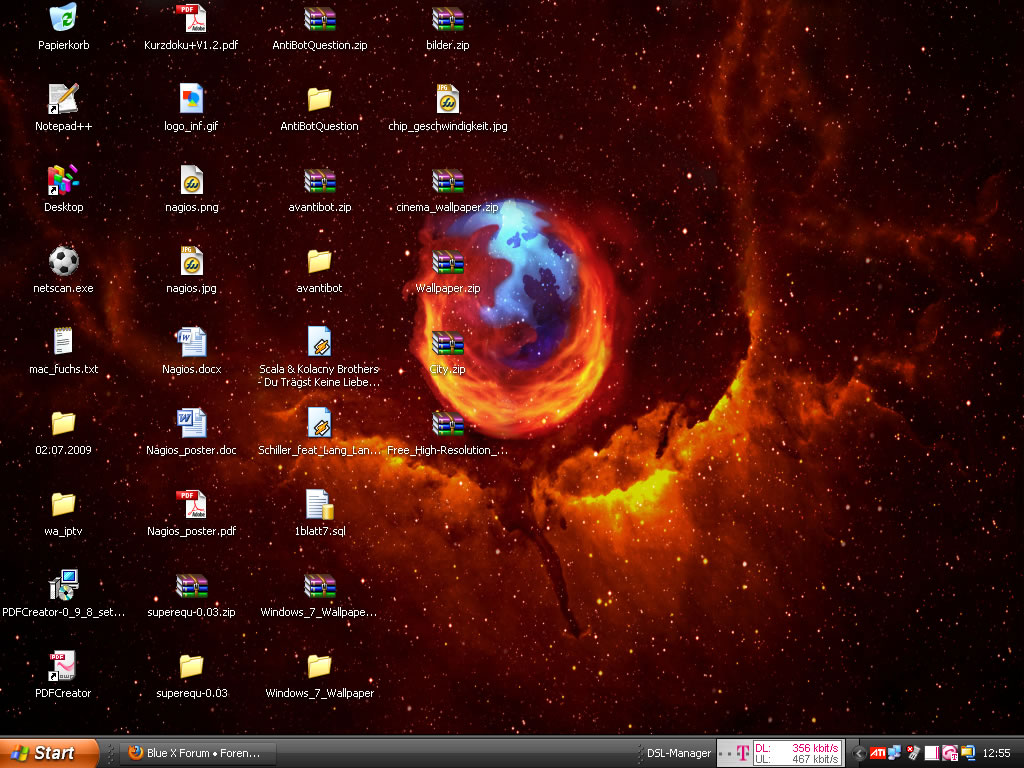1024x768 pixels.
Task: Click the ATI tray icon
Action: (877, 753)
